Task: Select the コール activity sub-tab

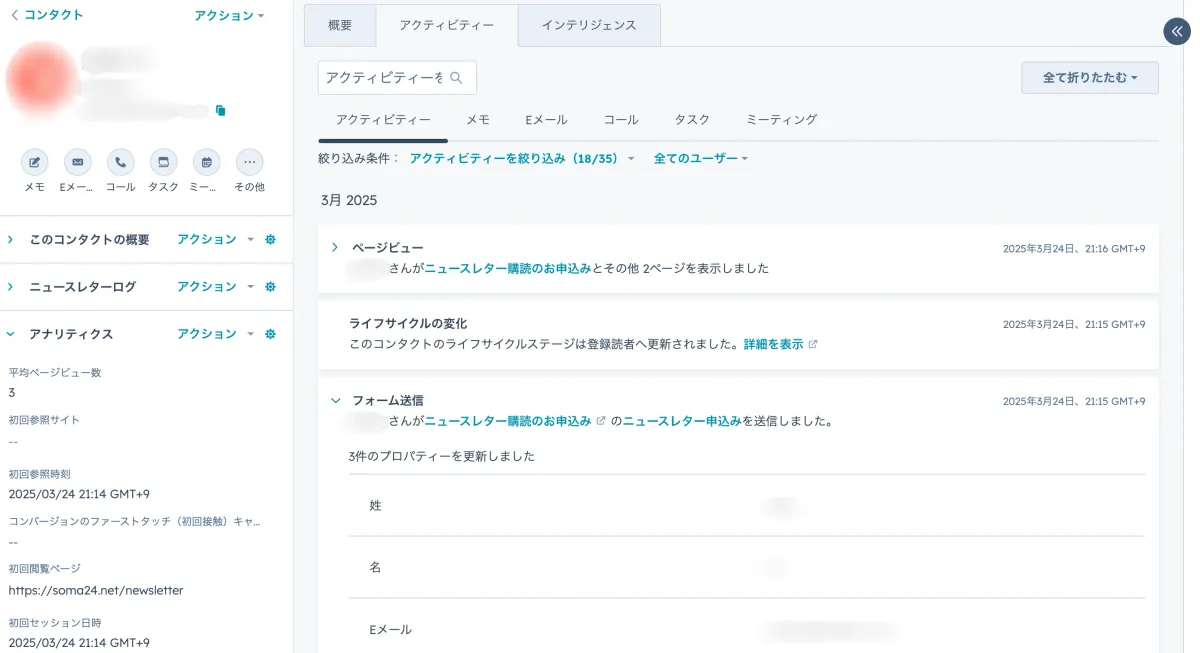Action: coord(620,119)
